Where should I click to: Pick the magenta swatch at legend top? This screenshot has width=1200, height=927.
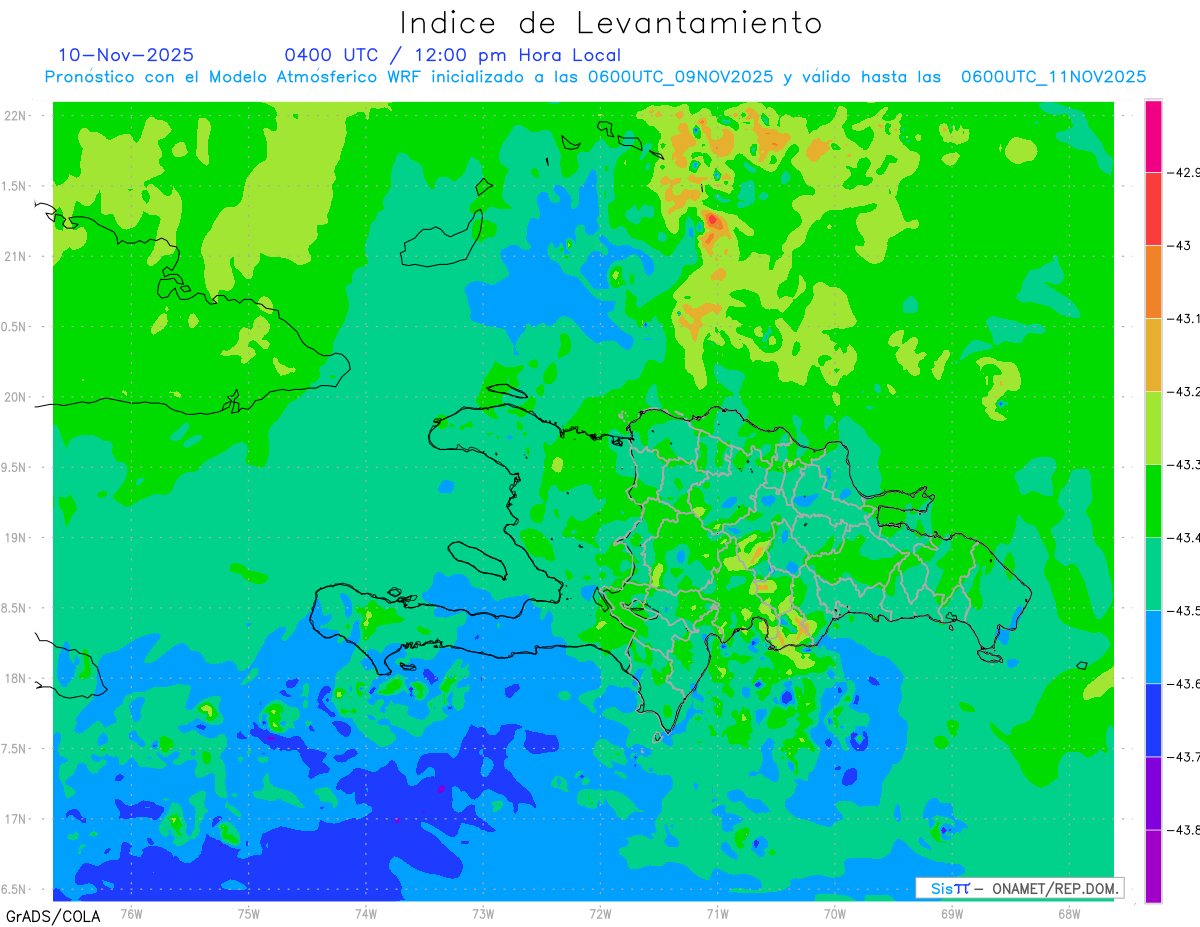click(x=1153, y=136)
